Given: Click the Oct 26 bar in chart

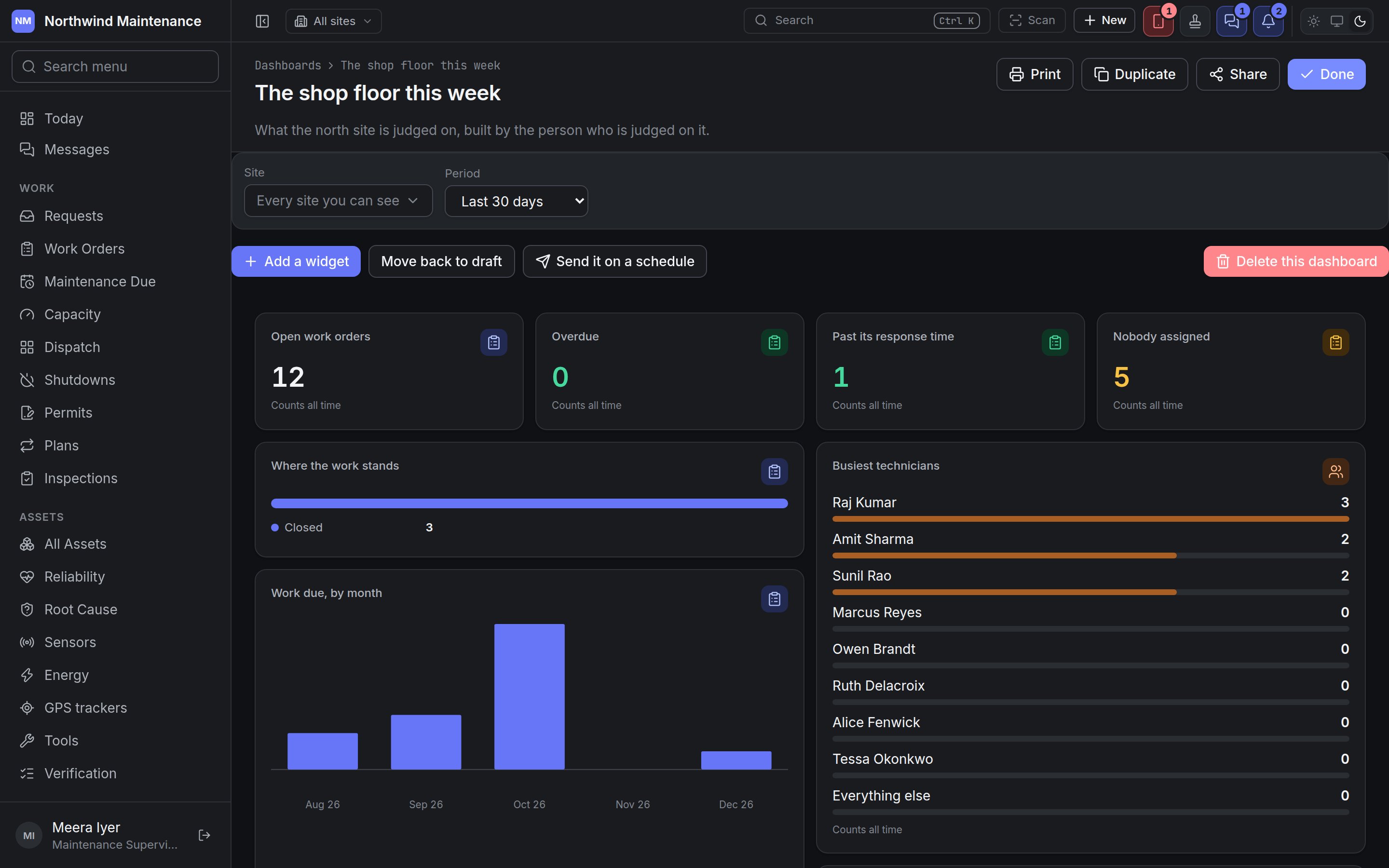Looking at the screenshot, I should pyautogui.click(x=529, y=696).
